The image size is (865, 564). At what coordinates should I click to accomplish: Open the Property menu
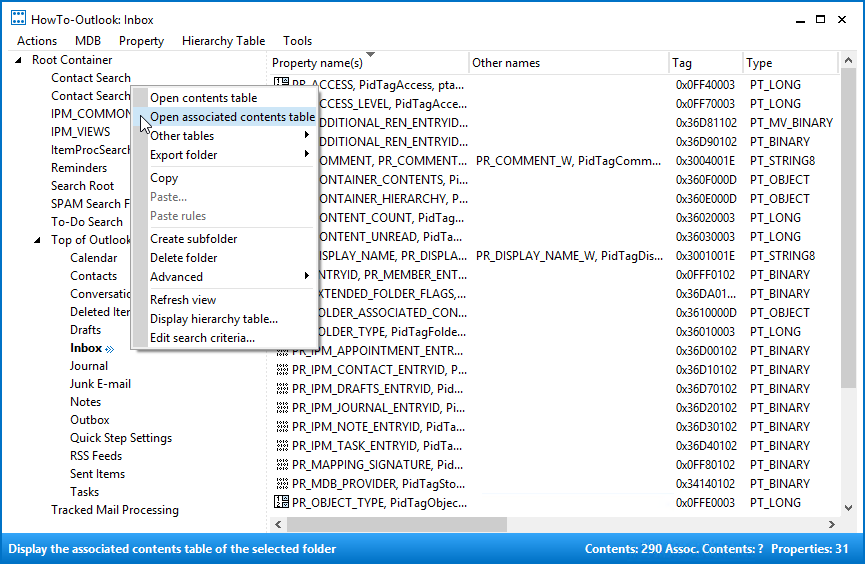(141, 41)
